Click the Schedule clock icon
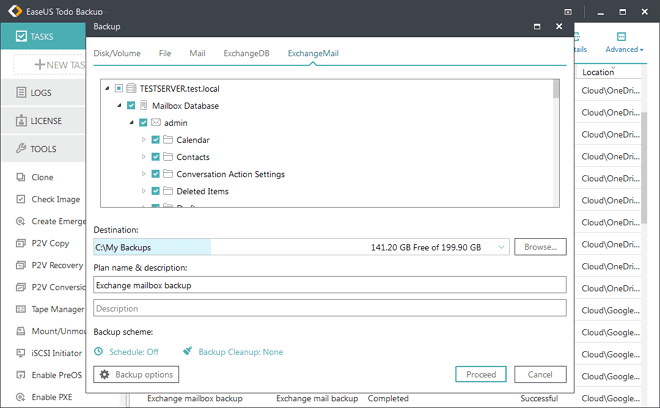660x408 pixels. [98, 351]
